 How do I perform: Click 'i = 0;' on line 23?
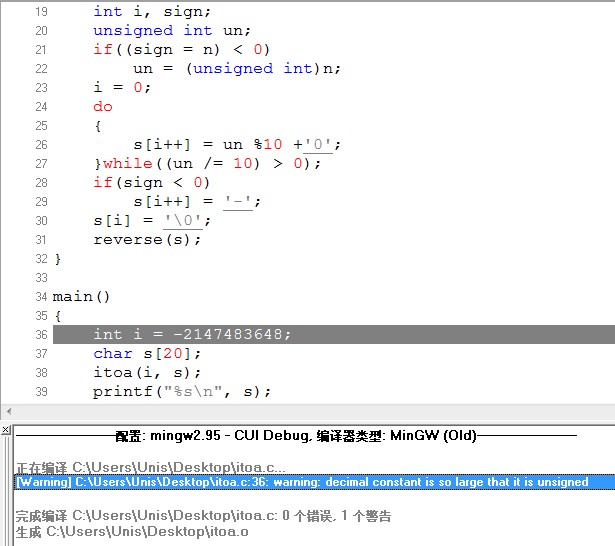tap(122, 87)
